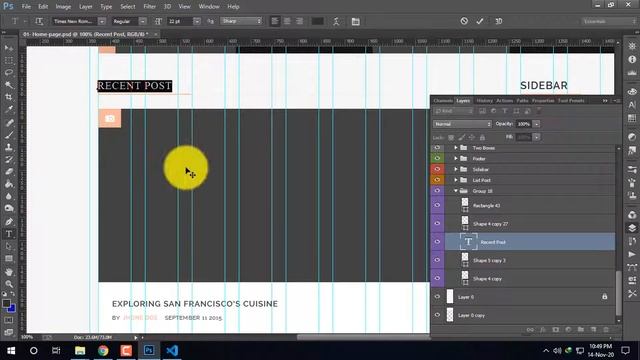The image size is (640, 360).
Task: Open the font family dropdown
Action: click(x=102, y=21)
